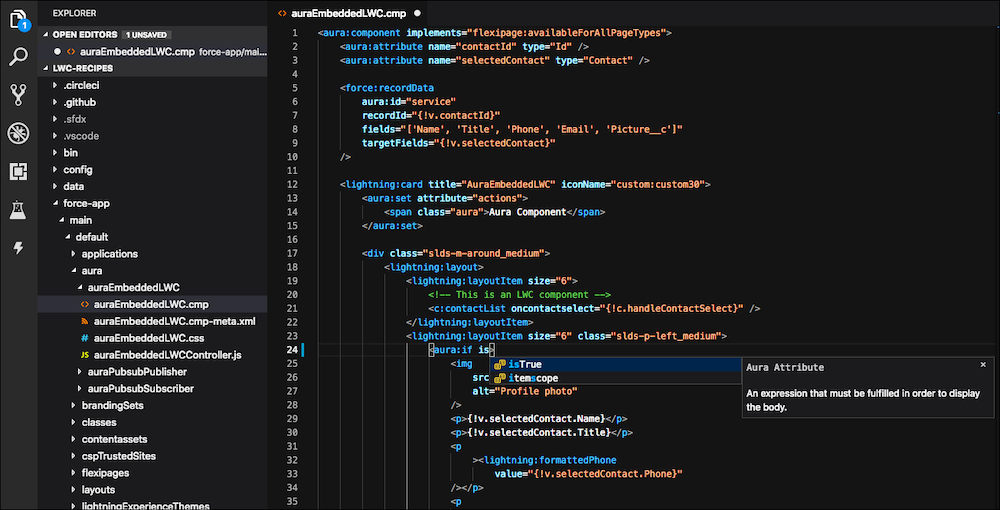The width and height of the screenshot is (1000, 510).
Task: Click the 1 UNSAVED badge
Action: 147,34
